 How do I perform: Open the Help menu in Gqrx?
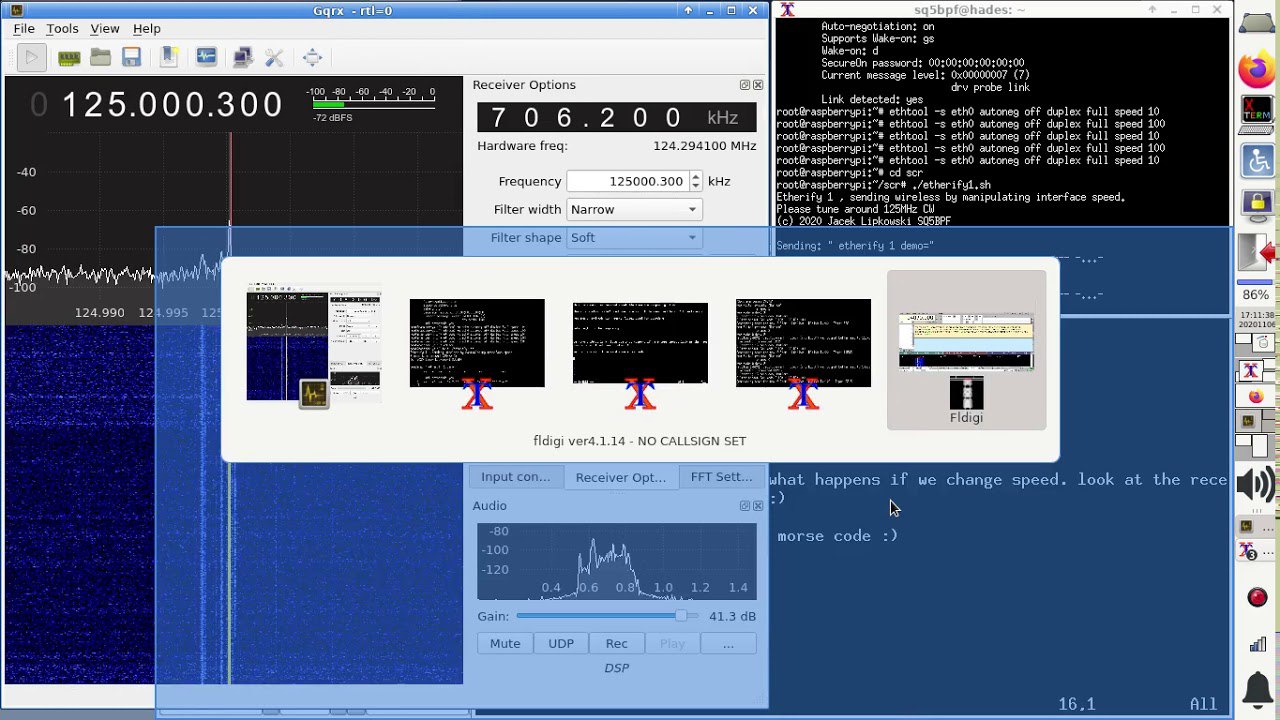pos(146,29)
